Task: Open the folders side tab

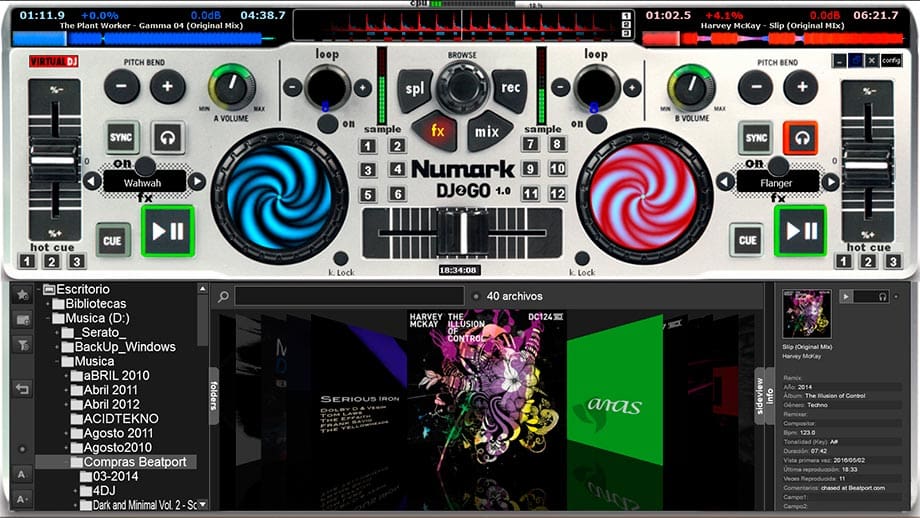Action: 214,396
